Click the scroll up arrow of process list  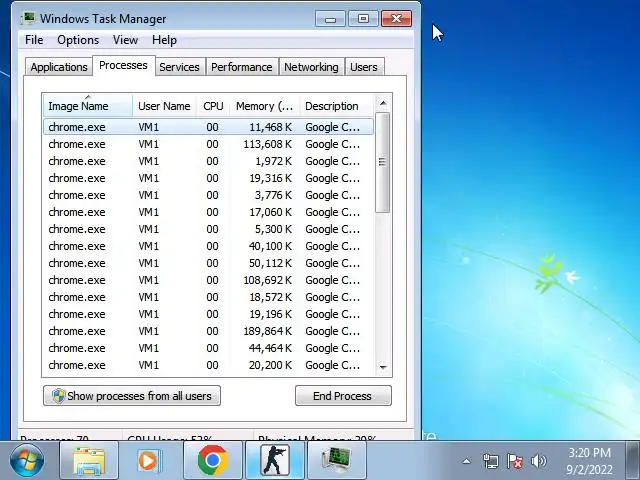coord(383,103)
